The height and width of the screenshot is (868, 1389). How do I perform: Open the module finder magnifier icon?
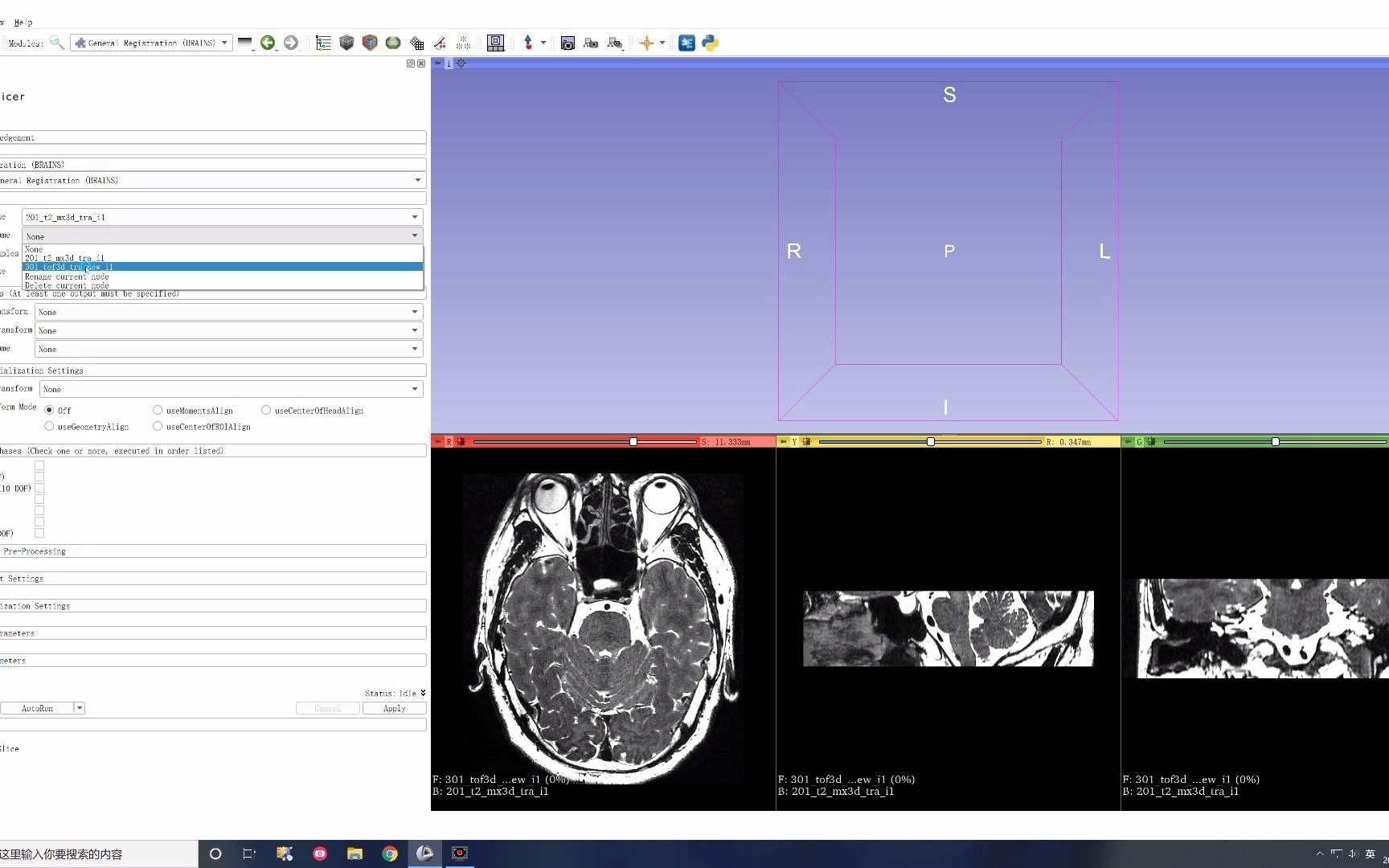tap(56, 43)
